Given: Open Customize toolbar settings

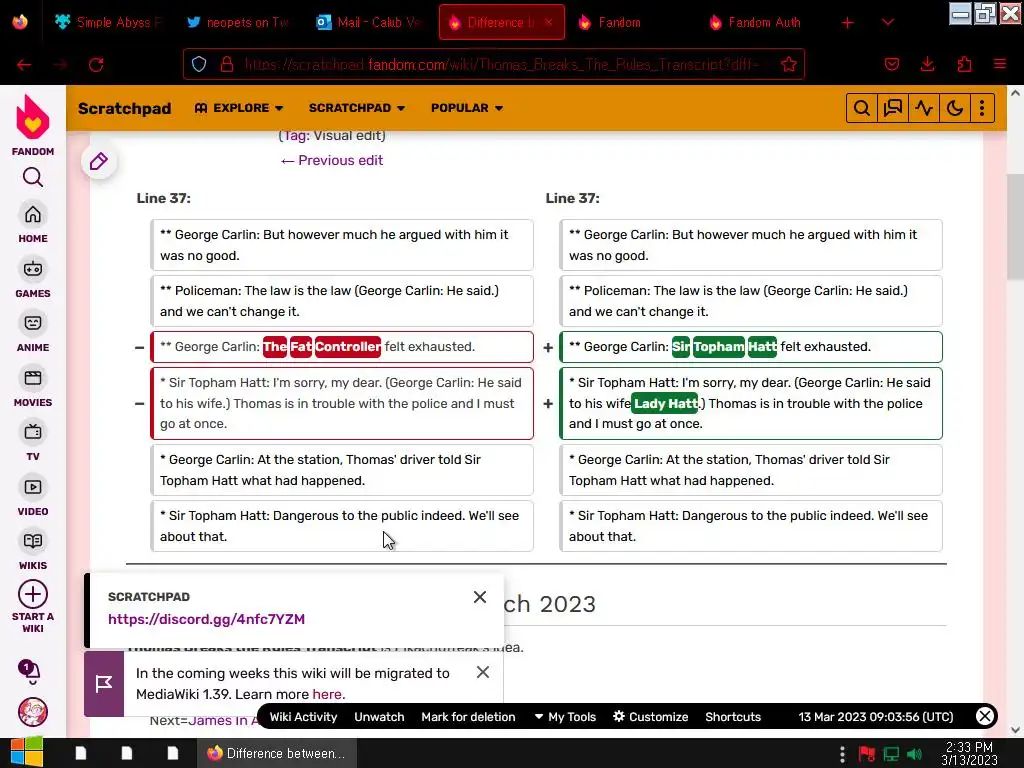Looking at the screenshot, I should coord(650,717).
